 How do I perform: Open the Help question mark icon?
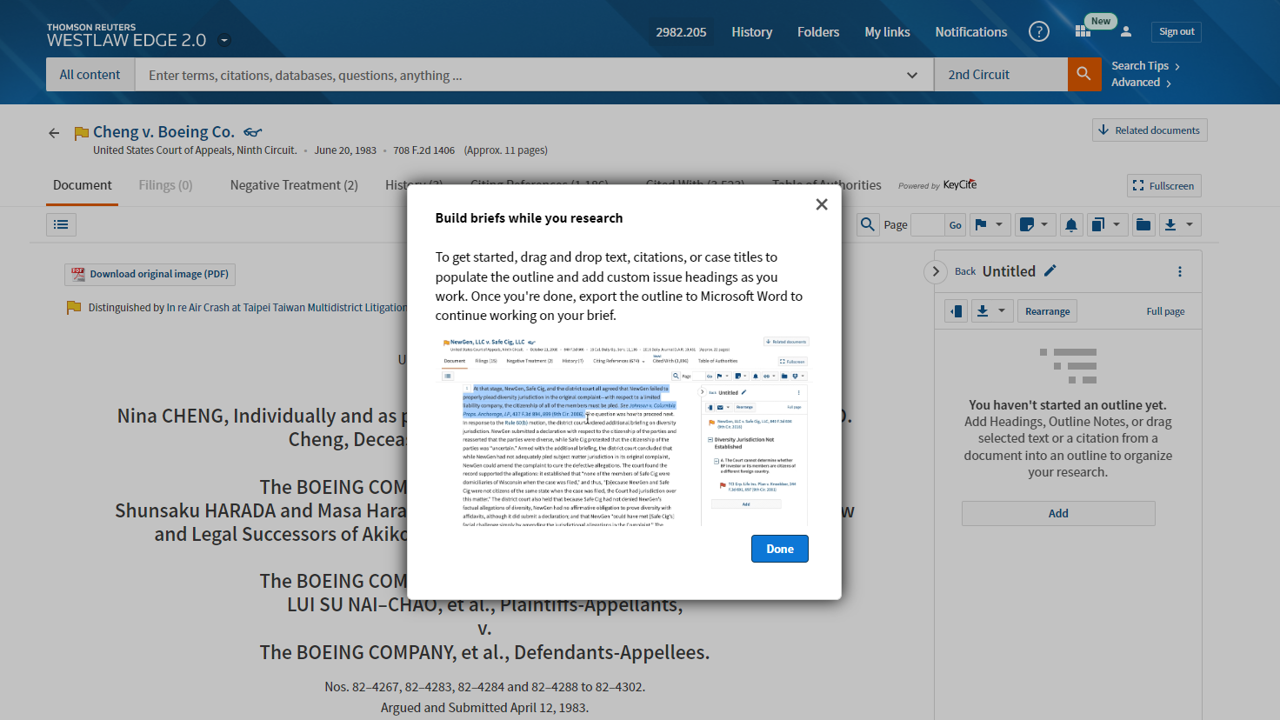click(1039, 31)
